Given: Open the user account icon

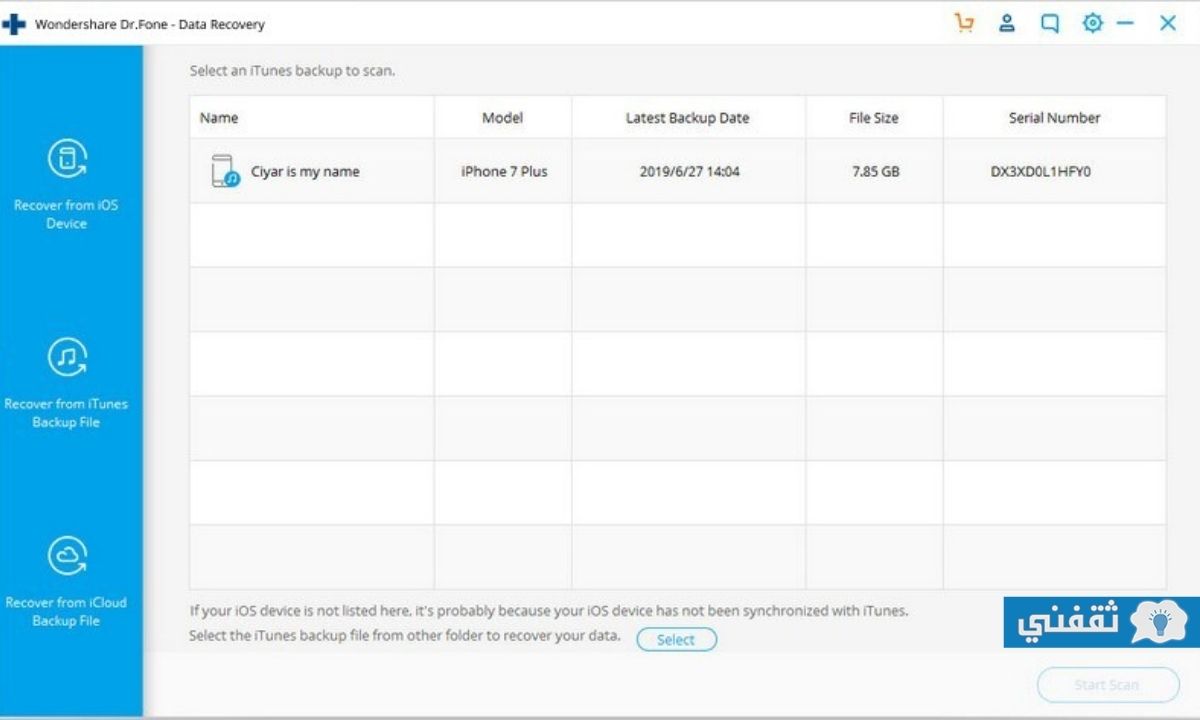Looking at the screenshot, I should (x=1007, y=23).
